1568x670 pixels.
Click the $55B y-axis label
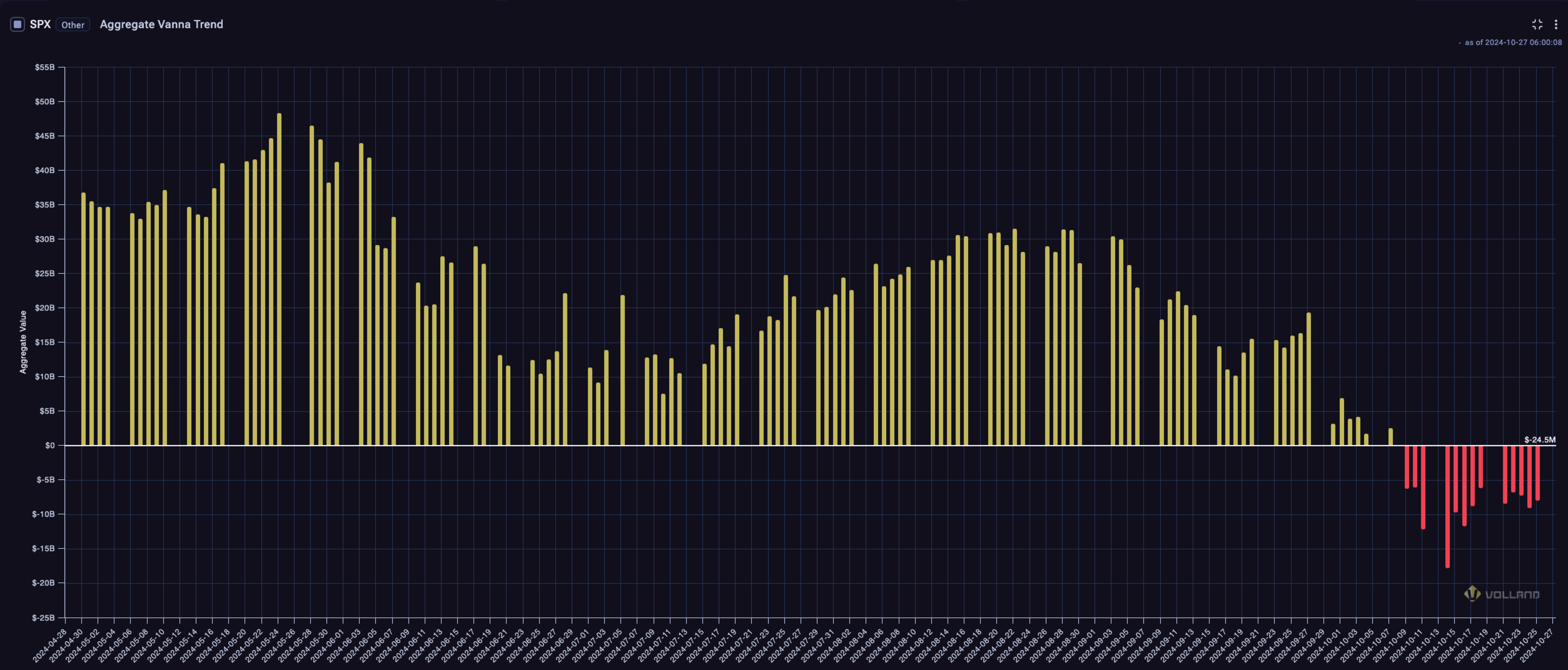click(44, 67)
